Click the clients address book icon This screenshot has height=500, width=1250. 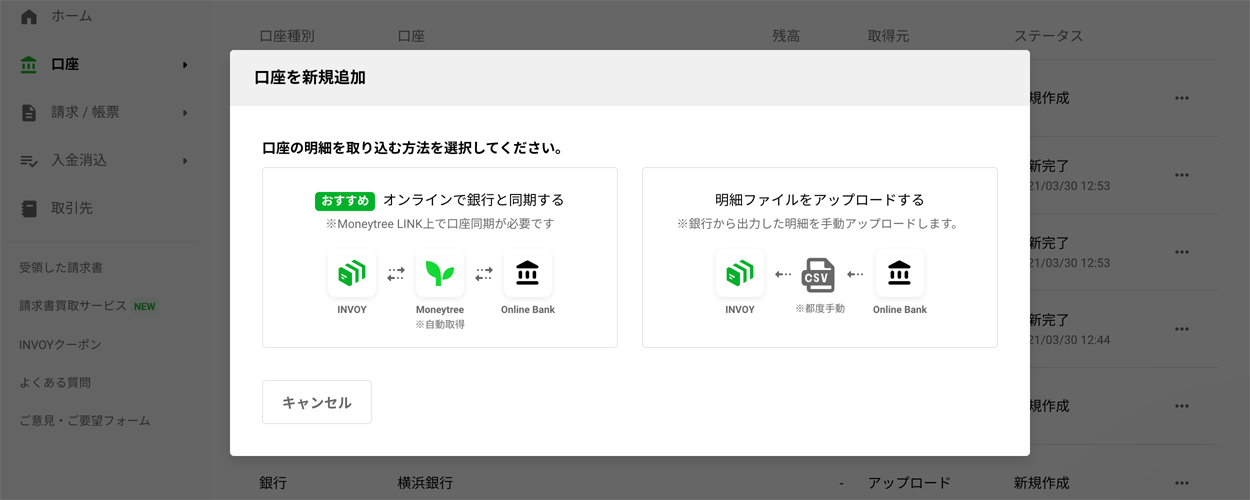[x=29, y=209]
